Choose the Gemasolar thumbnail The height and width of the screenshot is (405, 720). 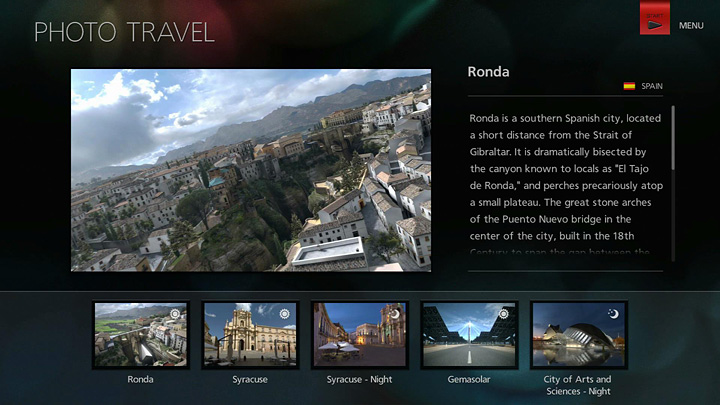coord(469,335)
